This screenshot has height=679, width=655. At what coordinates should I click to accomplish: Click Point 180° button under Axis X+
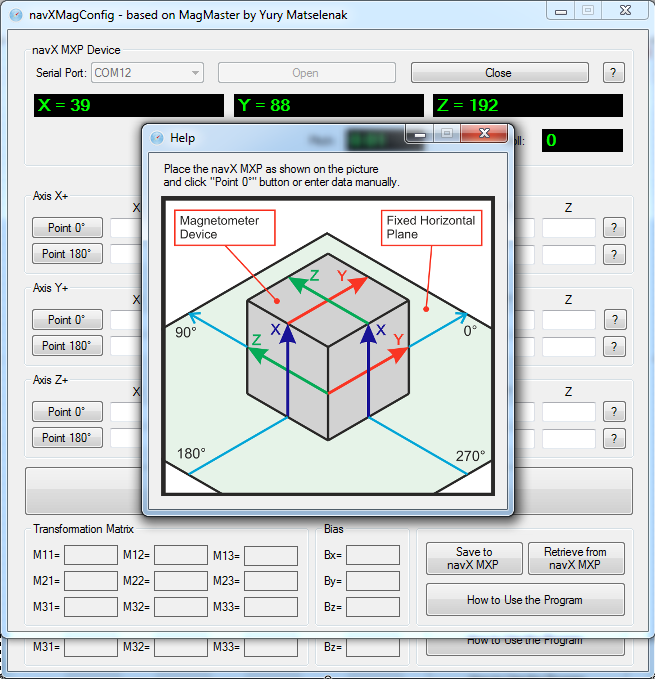tap(67, 254)
